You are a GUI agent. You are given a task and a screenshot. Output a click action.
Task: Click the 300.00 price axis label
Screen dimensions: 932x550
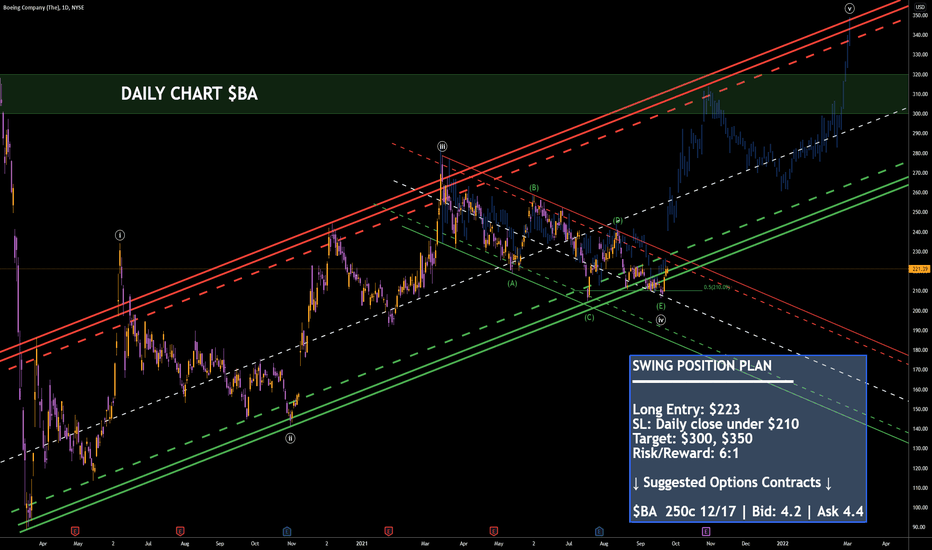point(919,114)
